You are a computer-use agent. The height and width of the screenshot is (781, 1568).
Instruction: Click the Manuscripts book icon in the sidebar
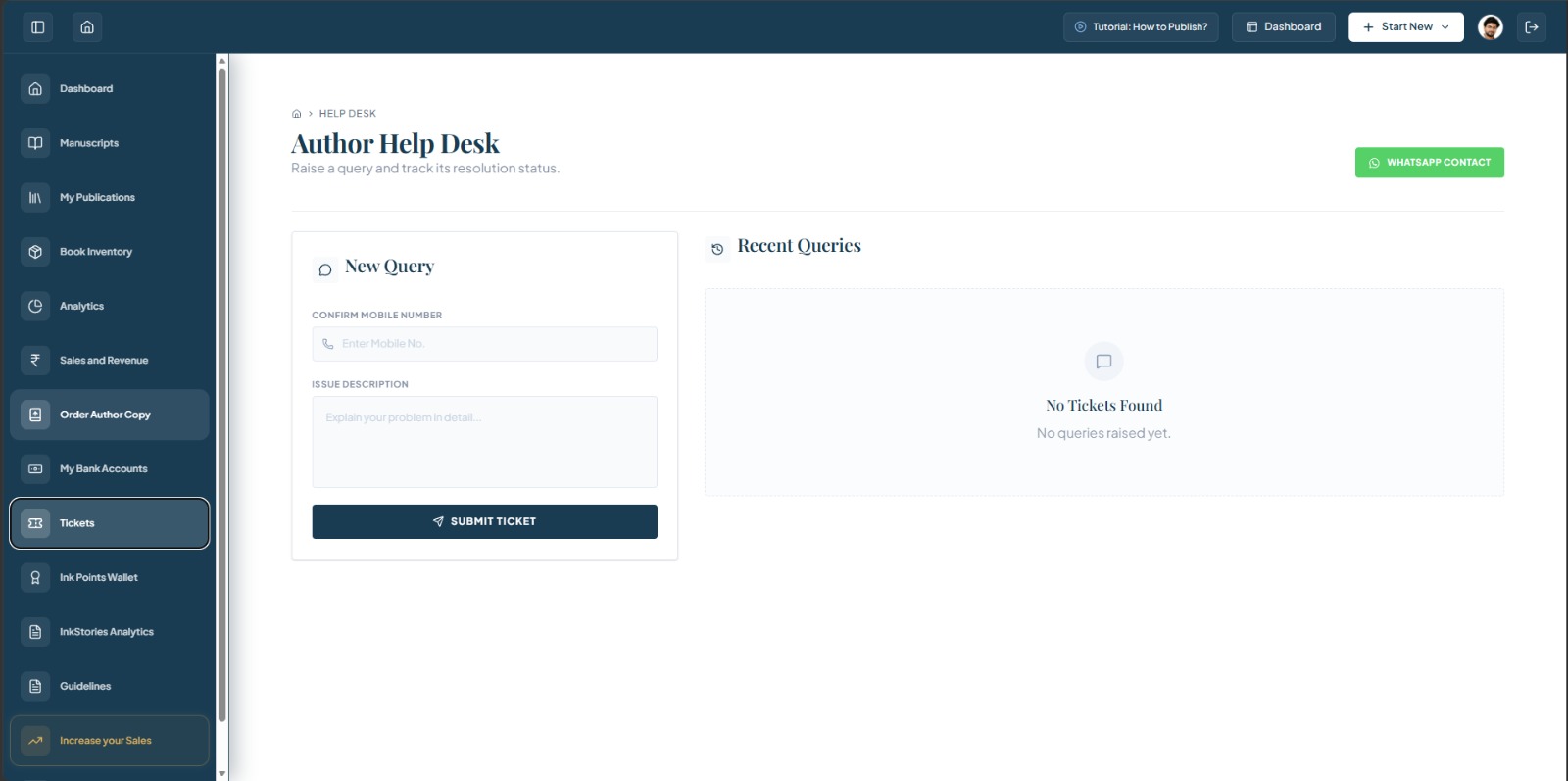35,143
